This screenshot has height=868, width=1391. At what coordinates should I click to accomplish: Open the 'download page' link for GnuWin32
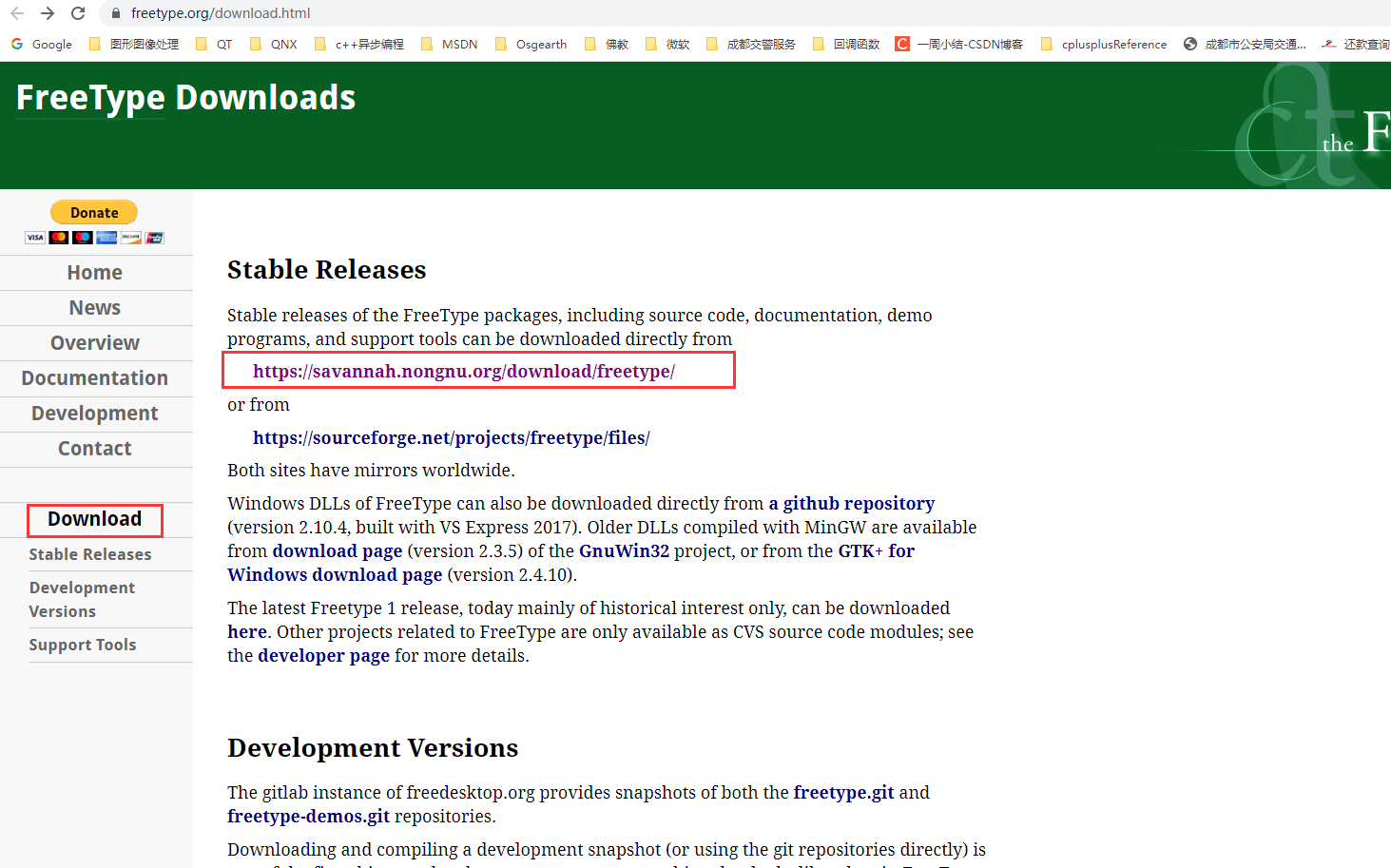coord(338,550)
